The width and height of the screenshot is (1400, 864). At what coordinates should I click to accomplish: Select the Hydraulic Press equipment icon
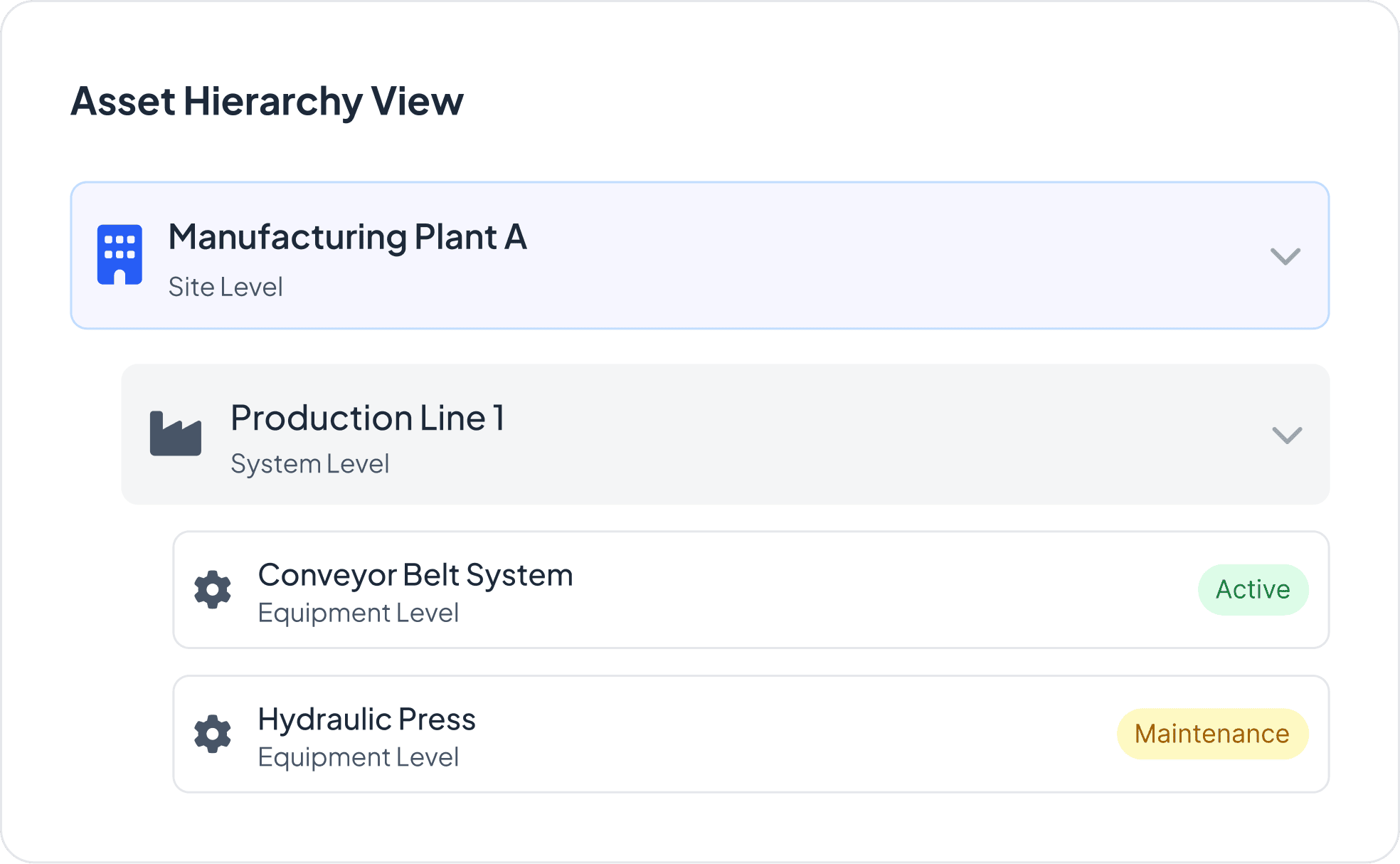211,734
